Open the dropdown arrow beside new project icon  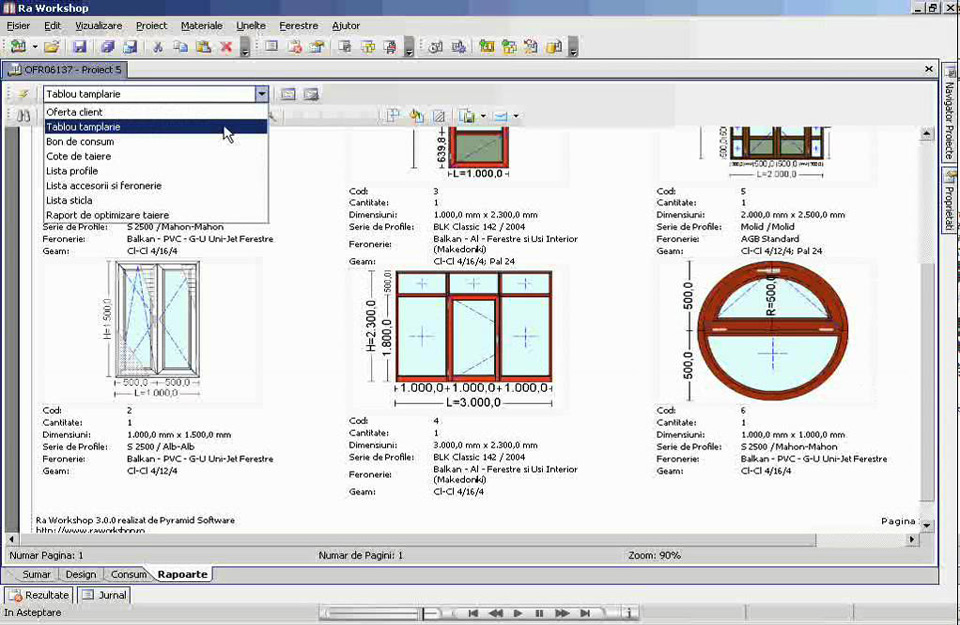click(x=35, y=47)
